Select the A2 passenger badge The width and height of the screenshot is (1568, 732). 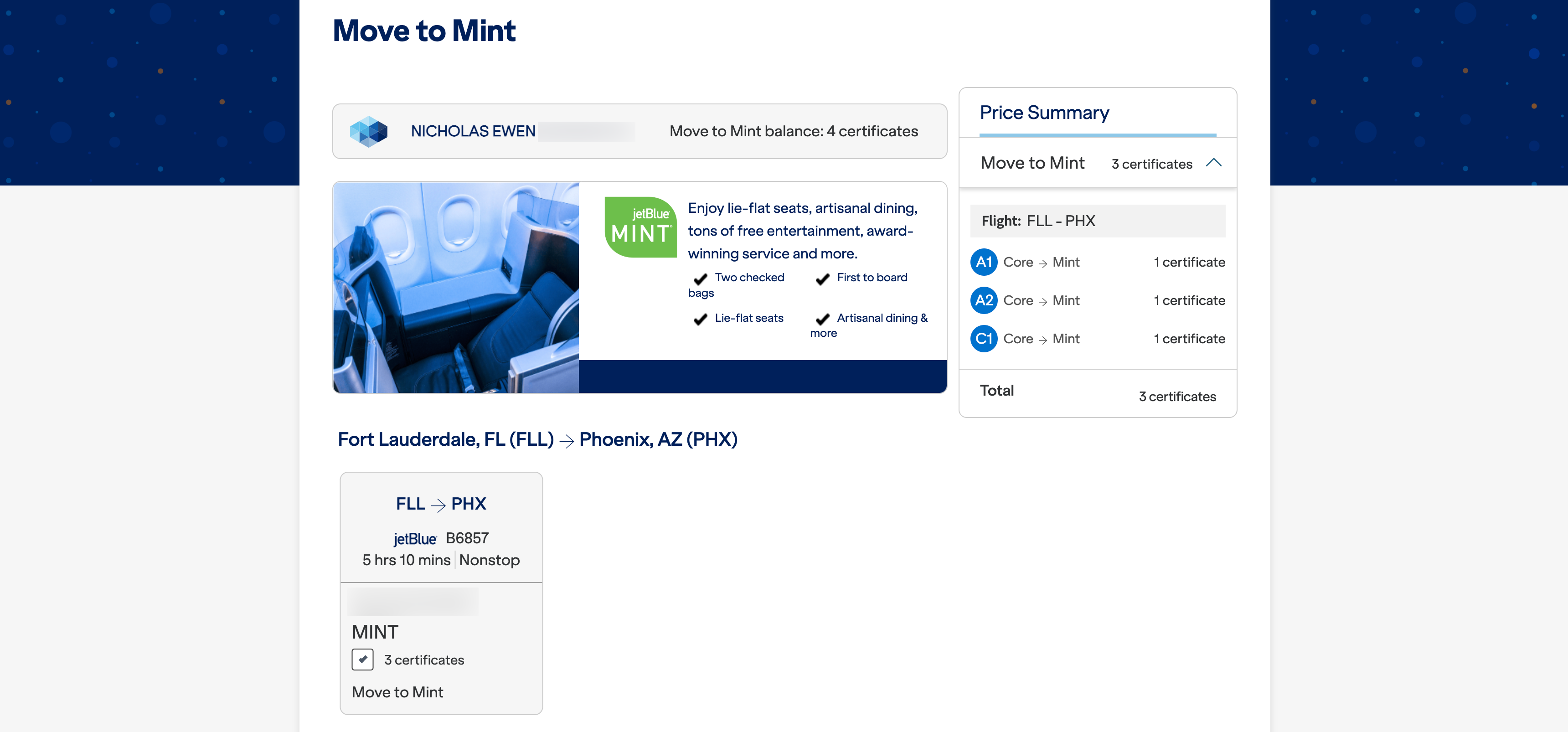click(x=983, y=300)
